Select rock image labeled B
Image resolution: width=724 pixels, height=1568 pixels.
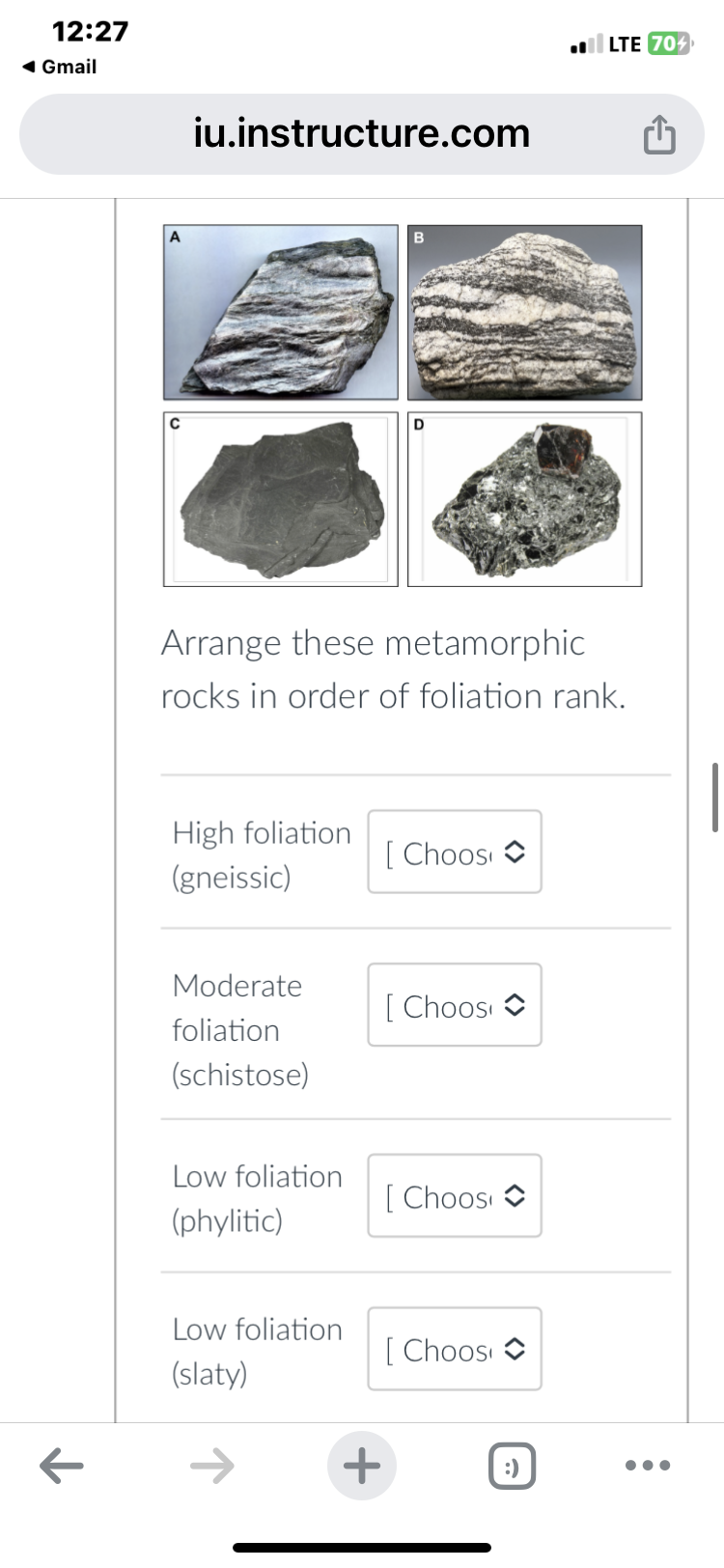(524, 312)
